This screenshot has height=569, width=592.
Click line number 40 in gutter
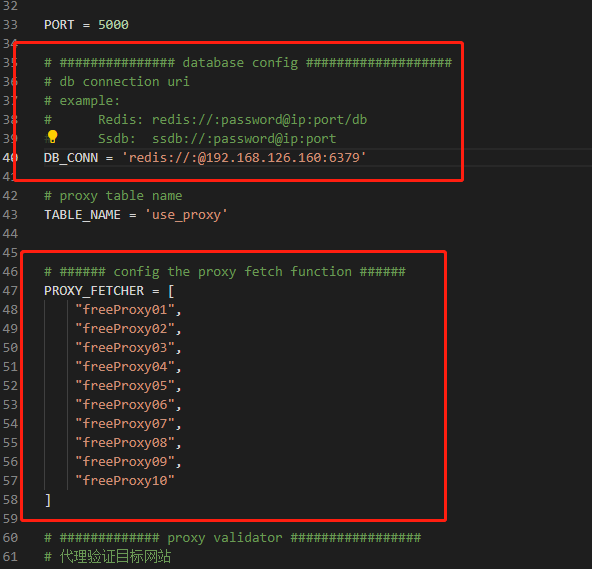[10, 157]
